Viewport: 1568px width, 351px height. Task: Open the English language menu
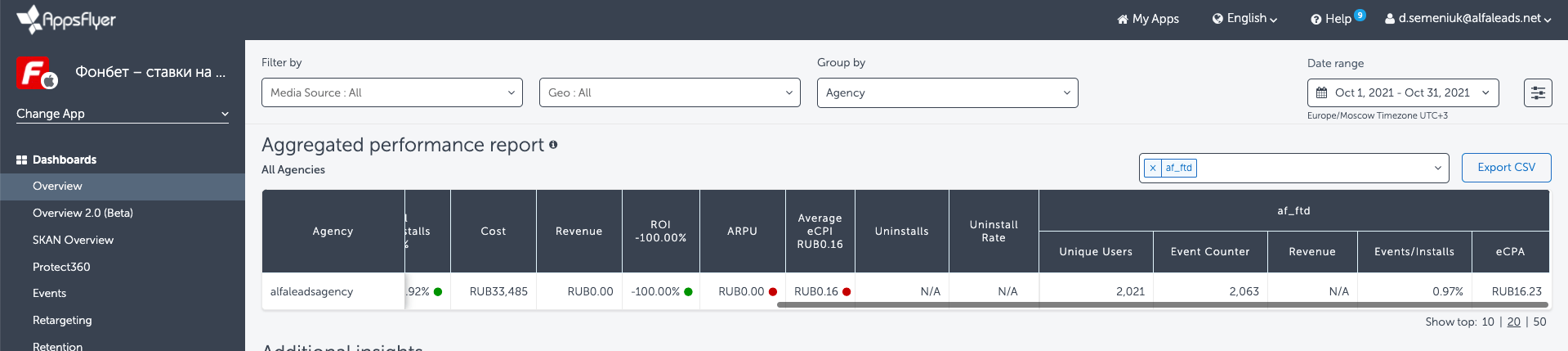point(1244,19)
